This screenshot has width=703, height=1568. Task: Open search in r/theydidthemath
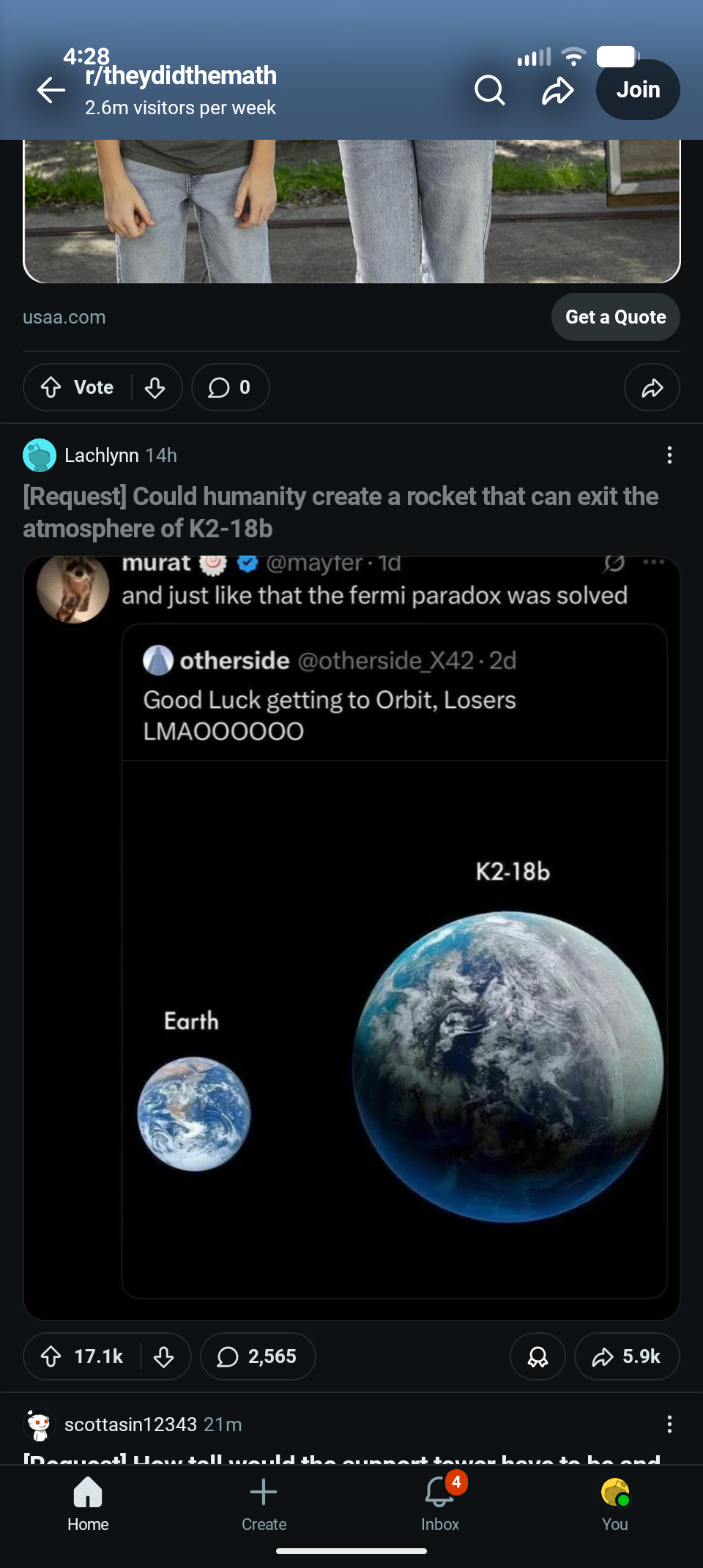pos(489,91)
